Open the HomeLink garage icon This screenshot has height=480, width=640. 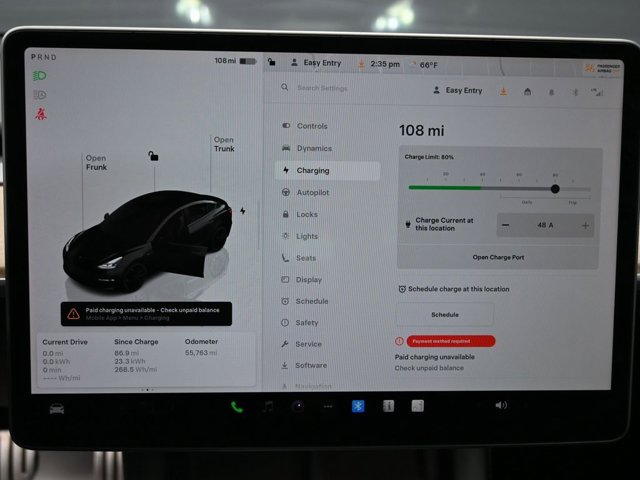point(527,92)
